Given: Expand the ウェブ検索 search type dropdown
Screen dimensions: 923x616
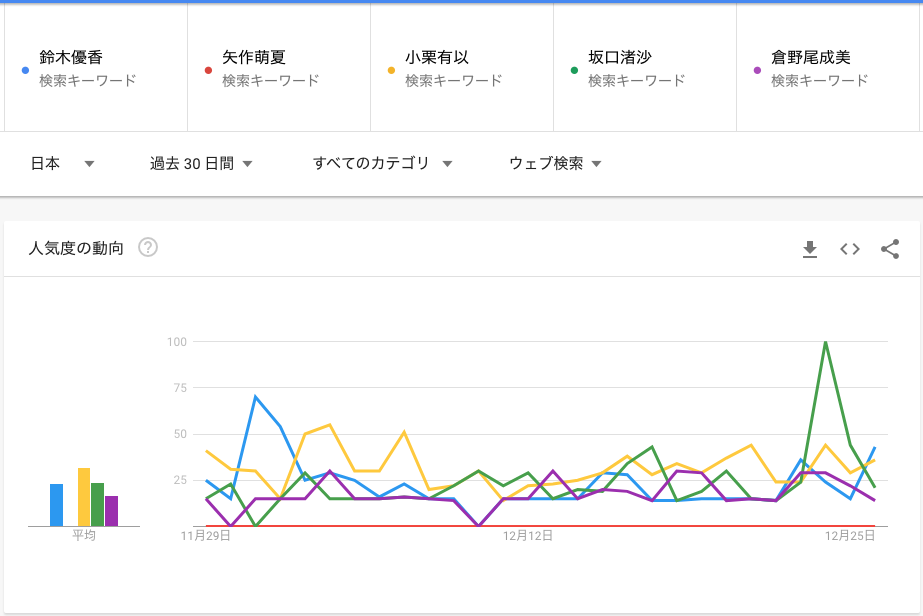Looking at the screenshot, I should pyautogui.click(x=555, y=163).
